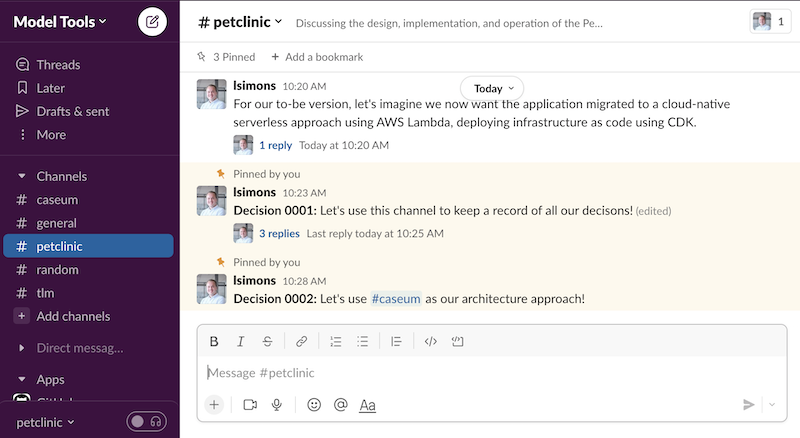800x438 pixels.
Task: Toggle inline code formatting
Action: point(431,342)
